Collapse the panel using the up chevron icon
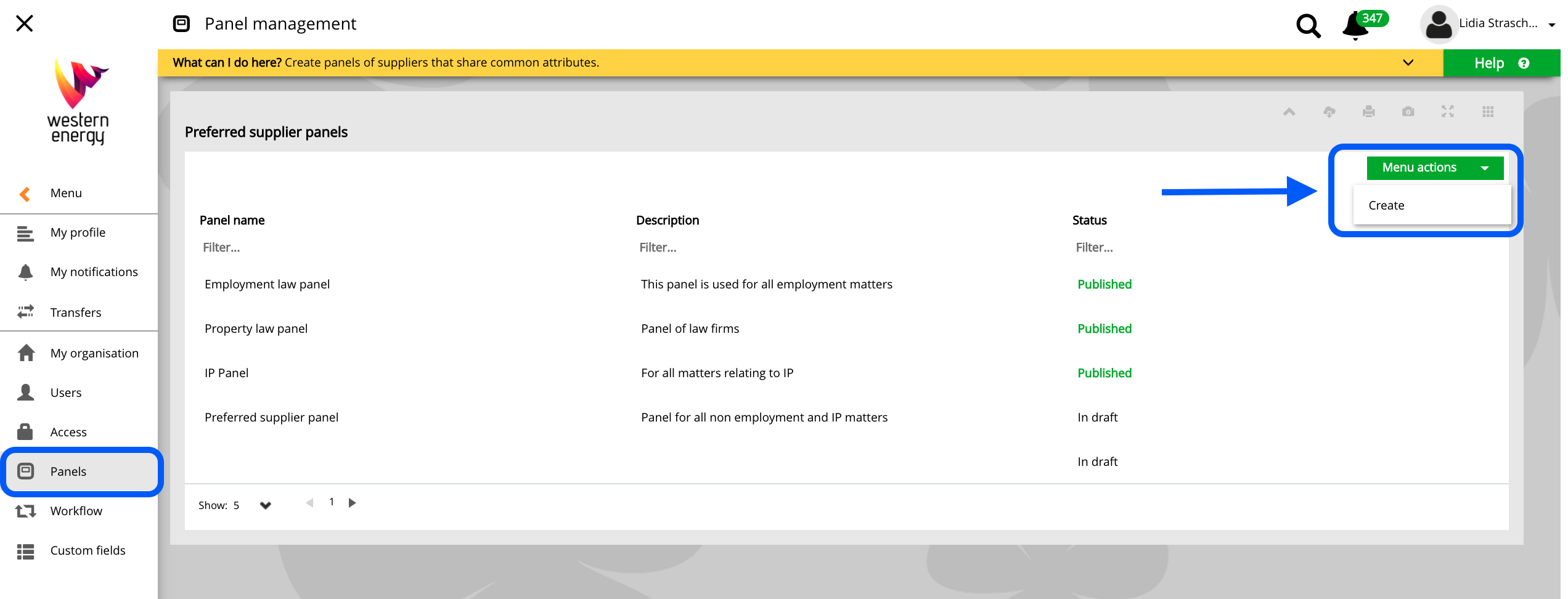The height and width of the screenshot is (599, 1568). click(1289, 112)
